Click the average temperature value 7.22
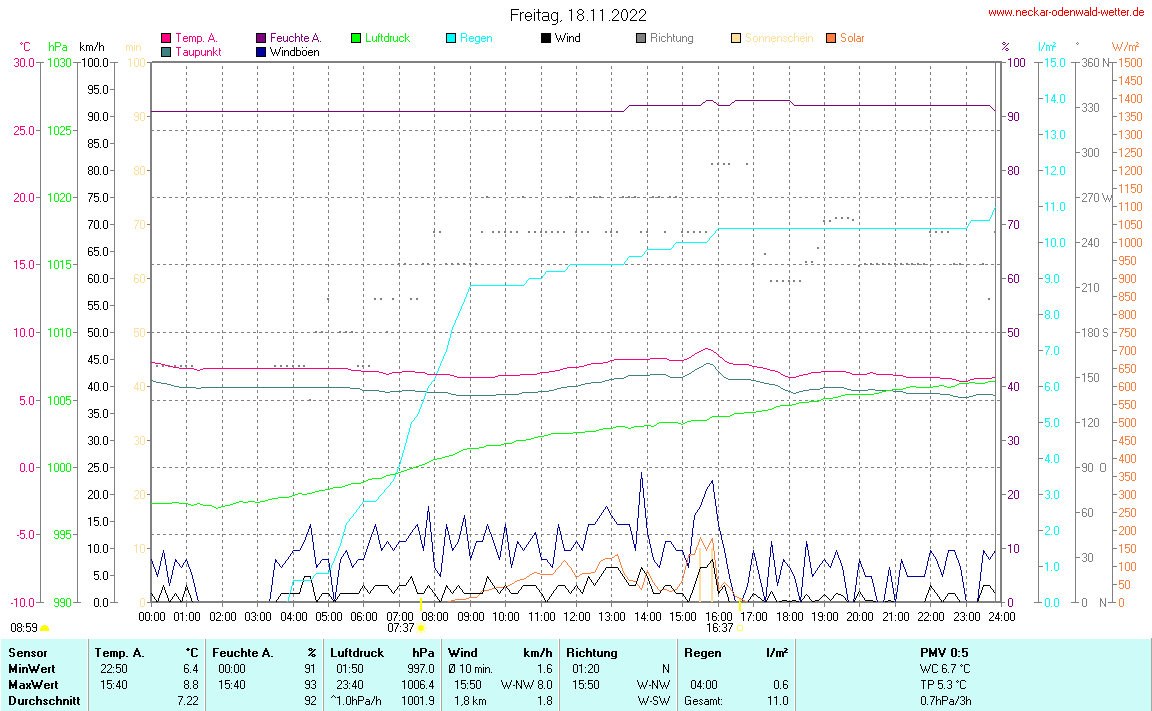 (x=188, y=701)
